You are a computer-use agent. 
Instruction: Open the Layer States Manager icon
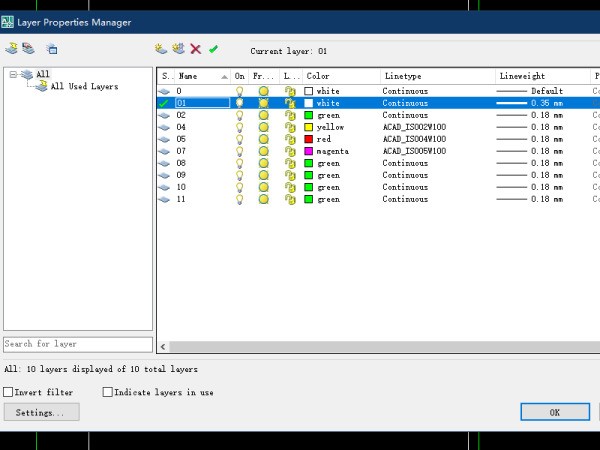pyautogui.click(x=52, y=48)
